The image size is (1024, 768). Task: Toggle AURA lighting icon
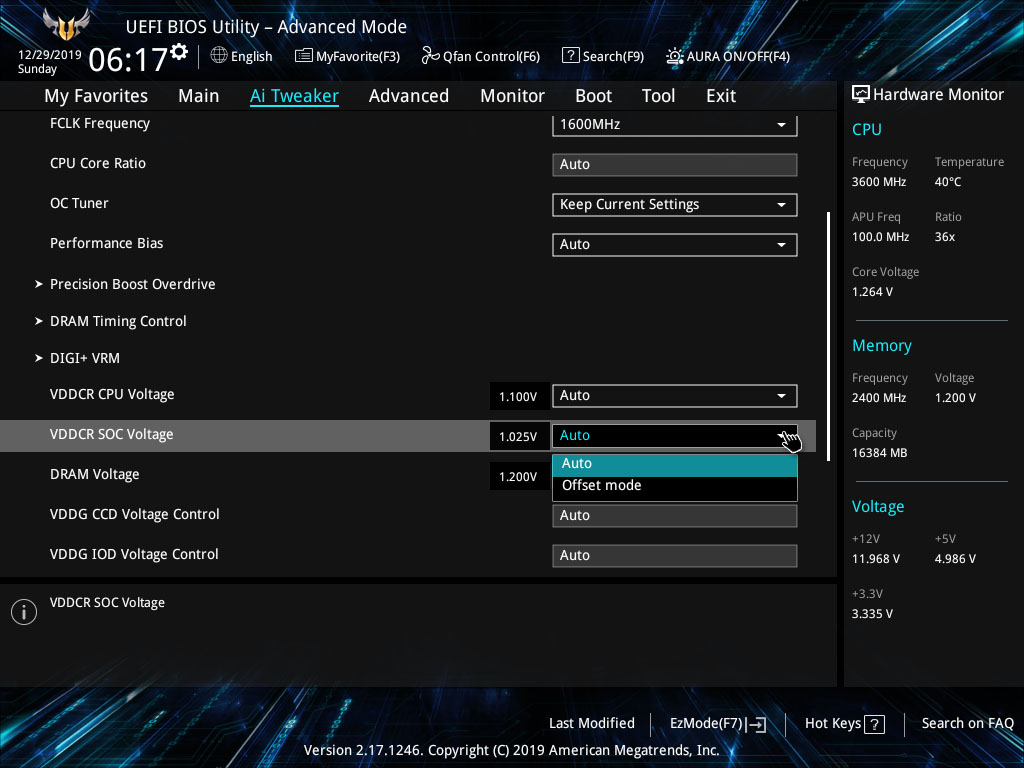pyautogui.click(x=675, y=56)
